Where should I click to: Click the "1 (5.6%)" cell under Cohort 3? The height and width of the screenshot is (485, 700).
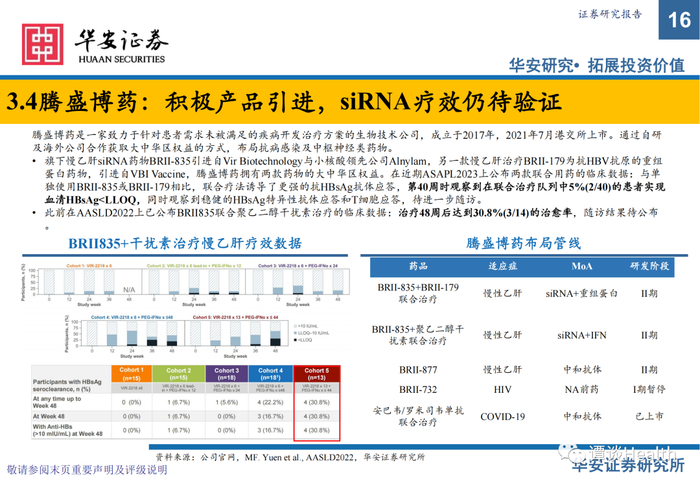[x=227, y=402]
